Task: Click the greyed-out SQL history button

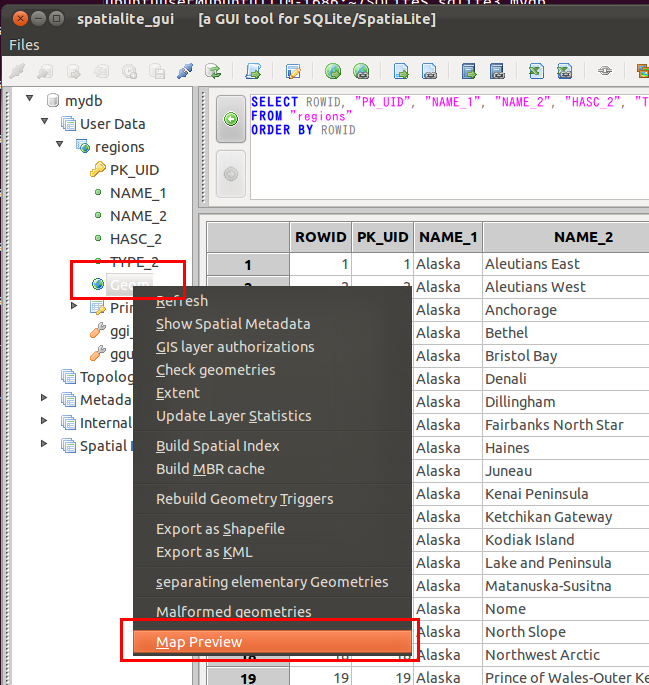Action: point(231,174)
